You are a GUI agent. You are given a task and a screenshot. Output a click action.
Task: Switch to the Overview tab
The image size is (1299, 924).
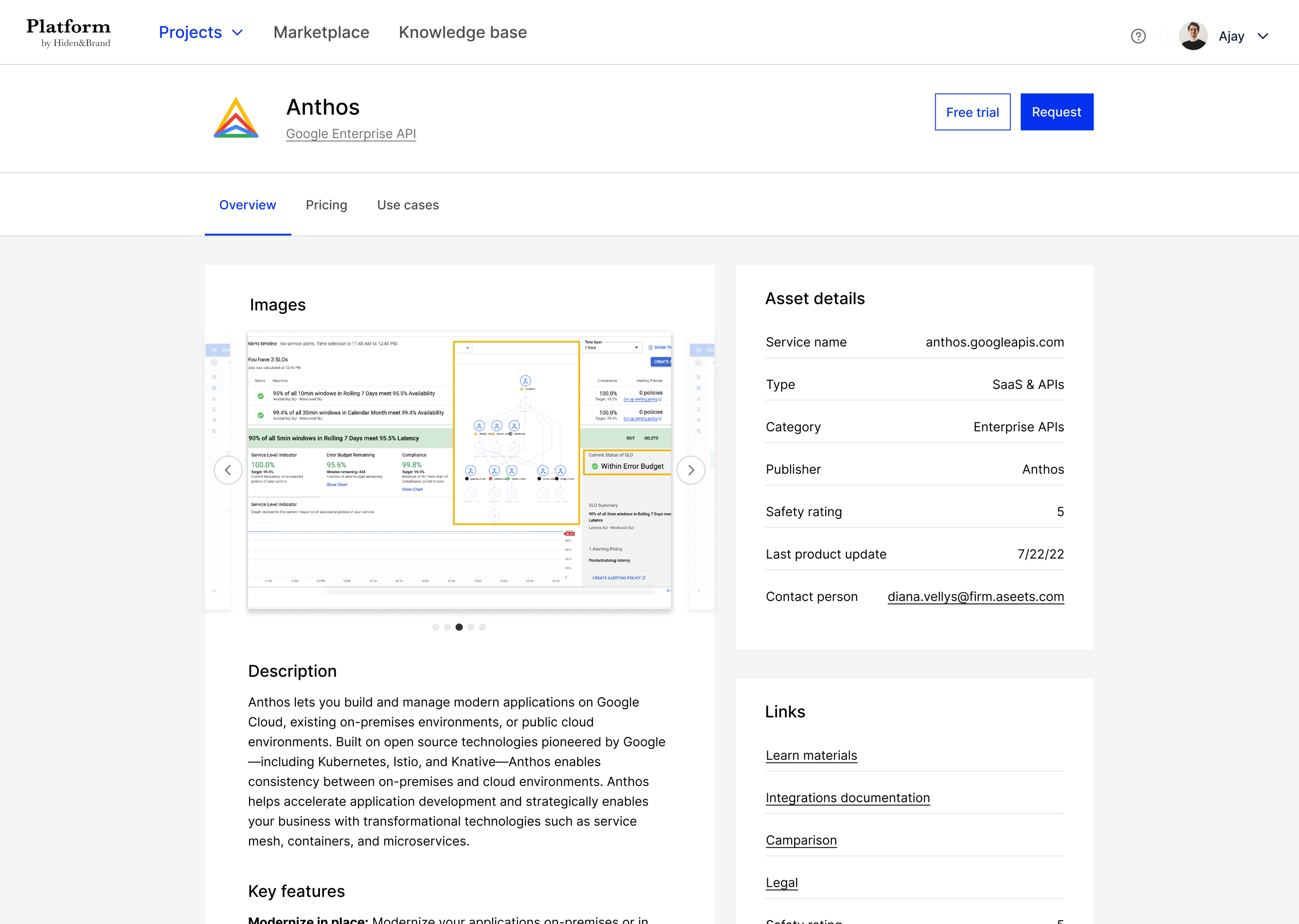(247, 205)
